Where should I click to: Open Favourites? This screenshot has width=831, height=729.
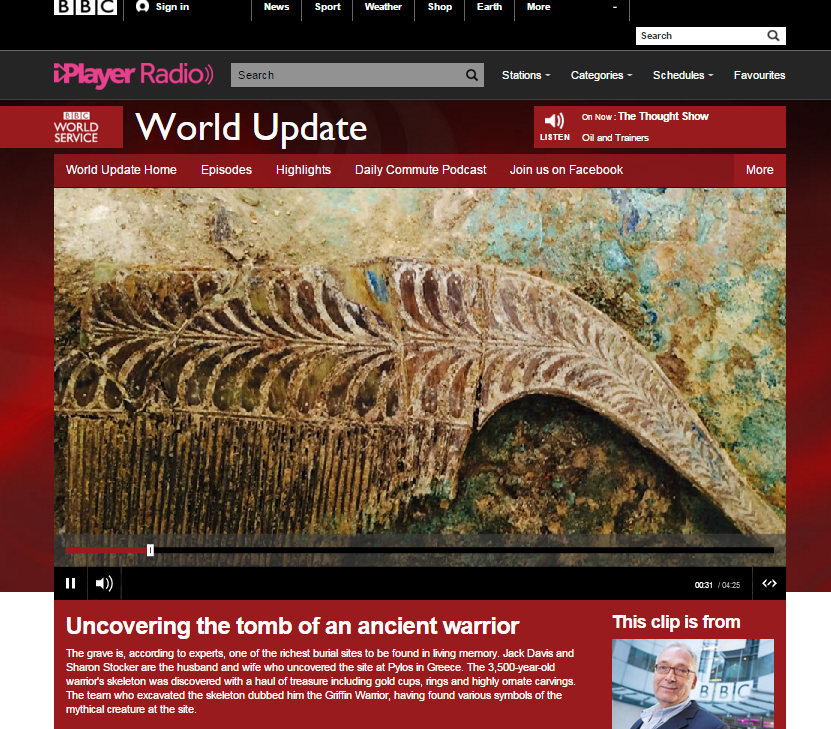click(x=759, y=75)
